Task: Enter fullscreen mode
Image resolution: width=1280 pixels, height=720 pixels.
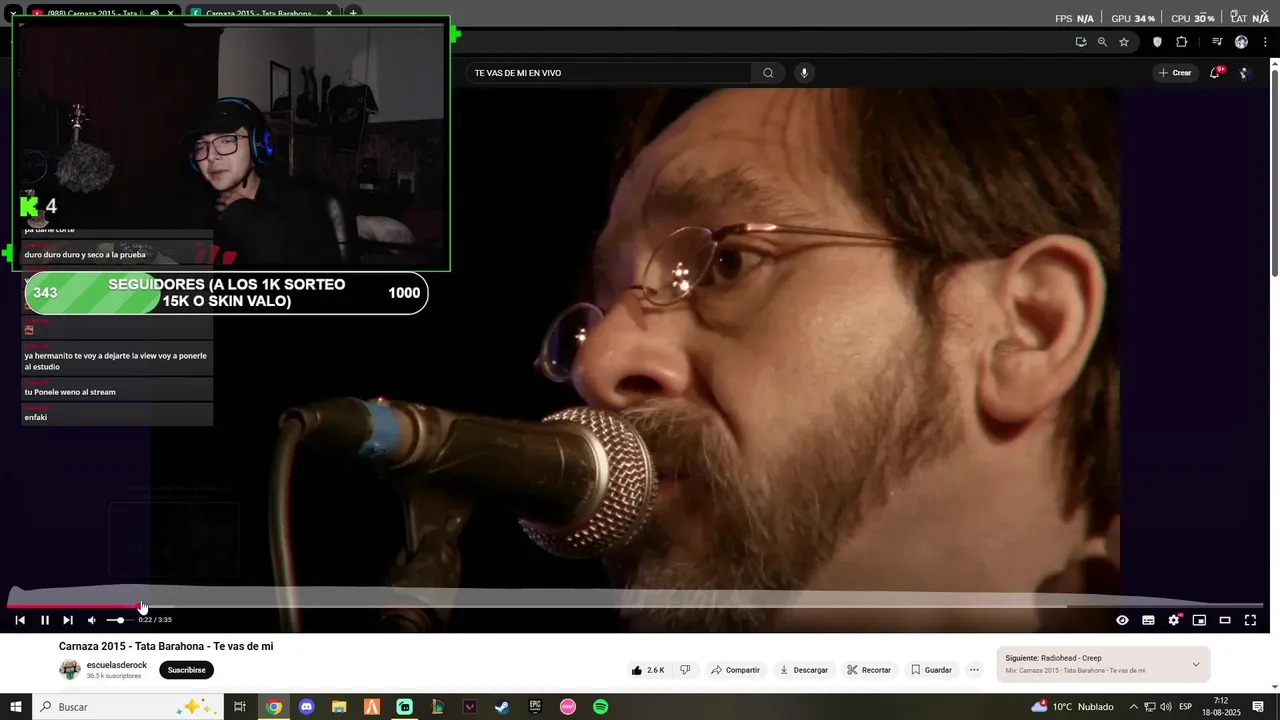Action: (x=1250, y=620)
